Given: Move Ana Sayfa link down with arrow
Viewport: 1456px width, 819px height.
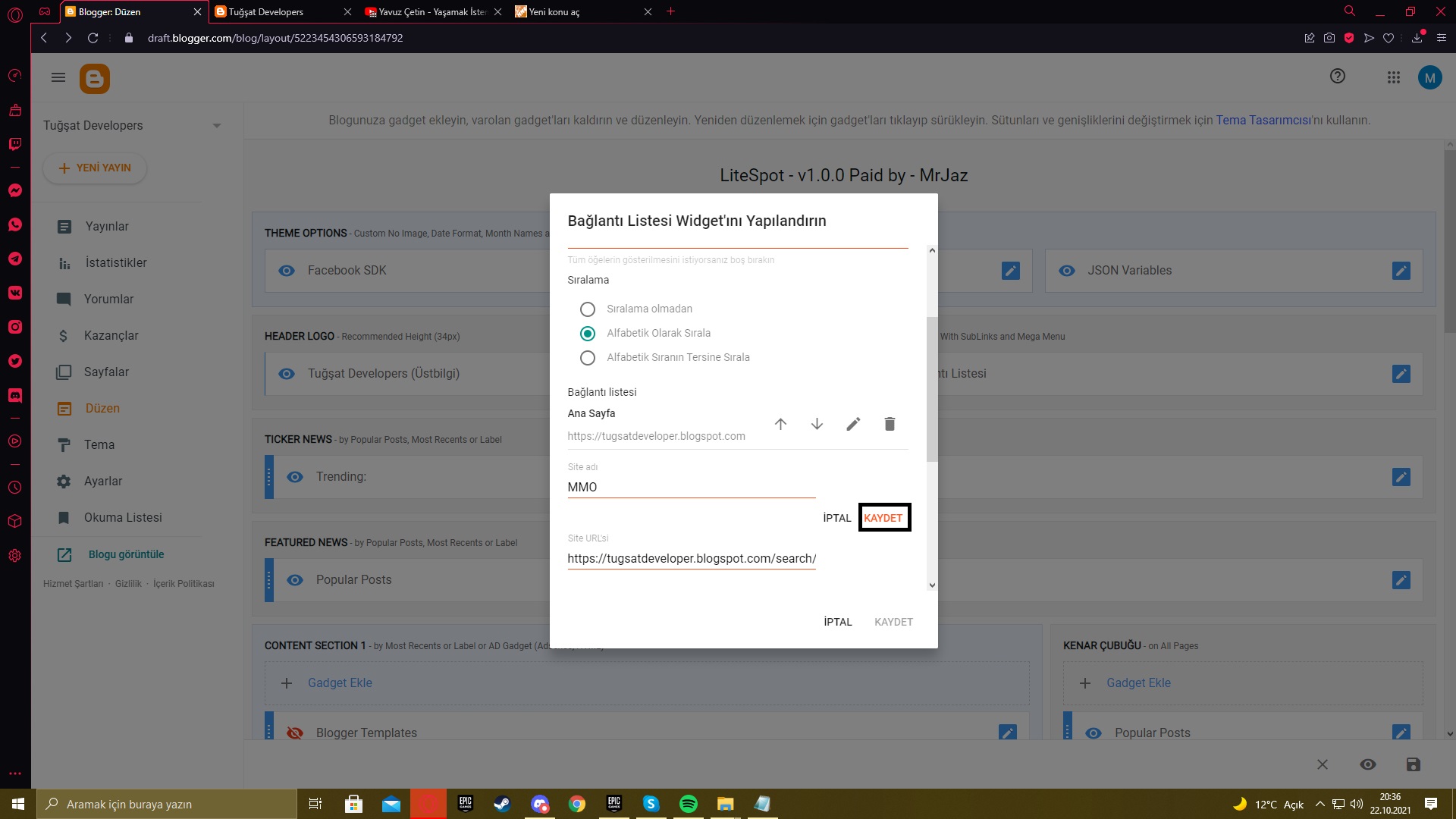Looking at the screenshot, I should [817, 424].
